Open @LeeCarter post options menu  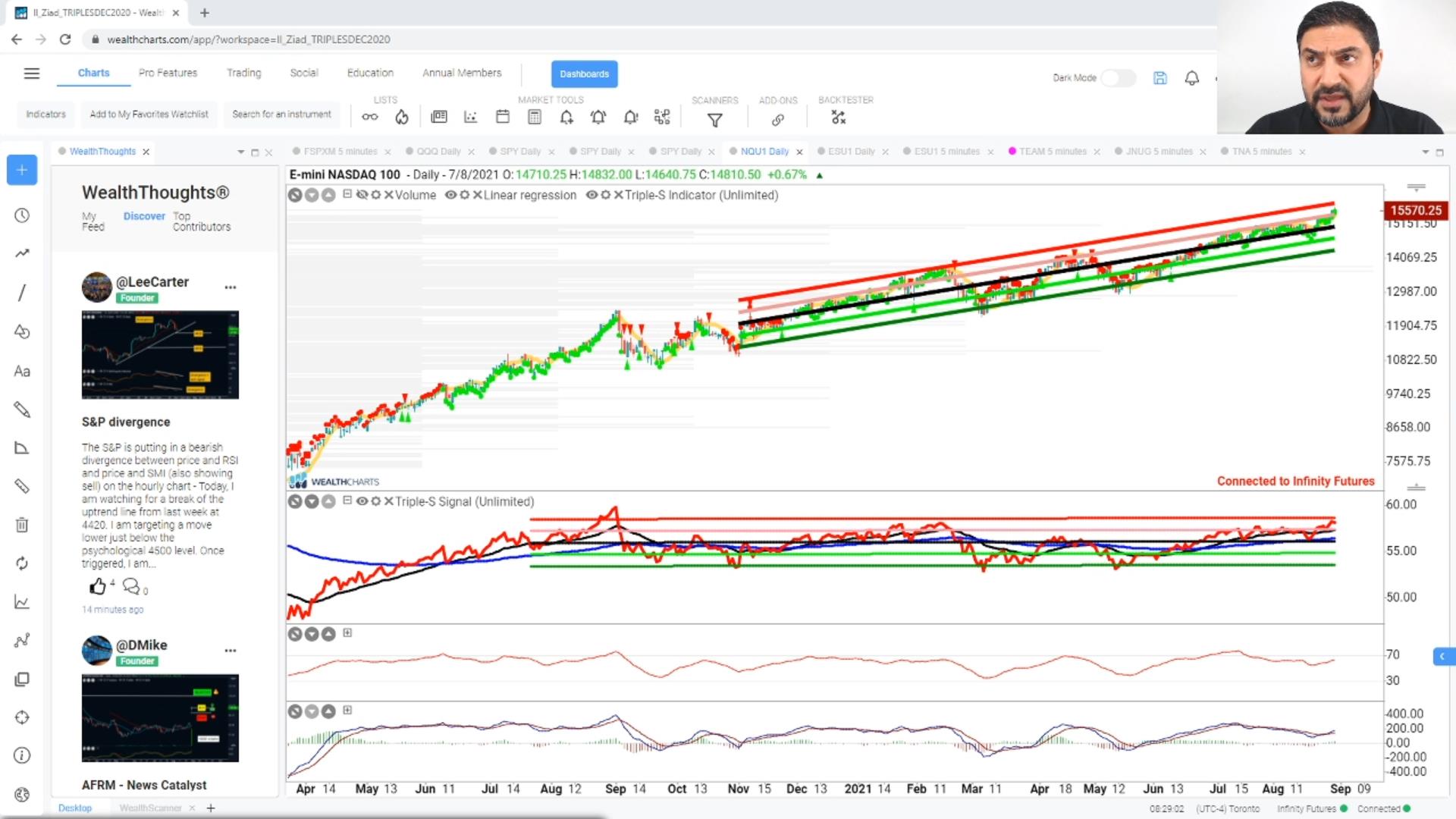click(230, 287)
